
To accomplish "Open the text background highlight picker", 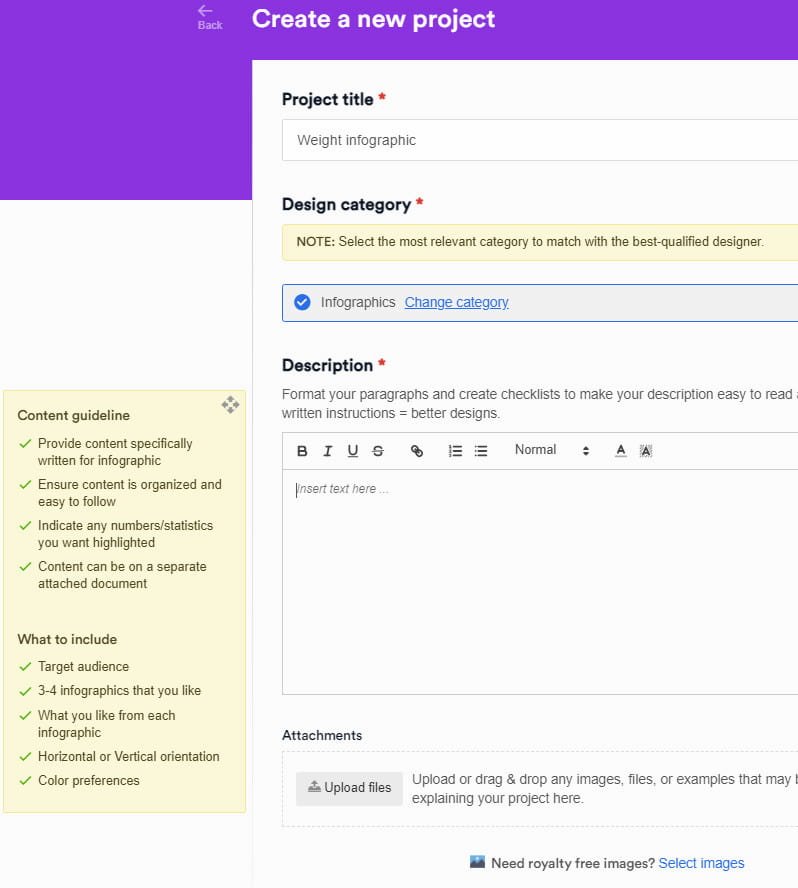I will [646, 451].
